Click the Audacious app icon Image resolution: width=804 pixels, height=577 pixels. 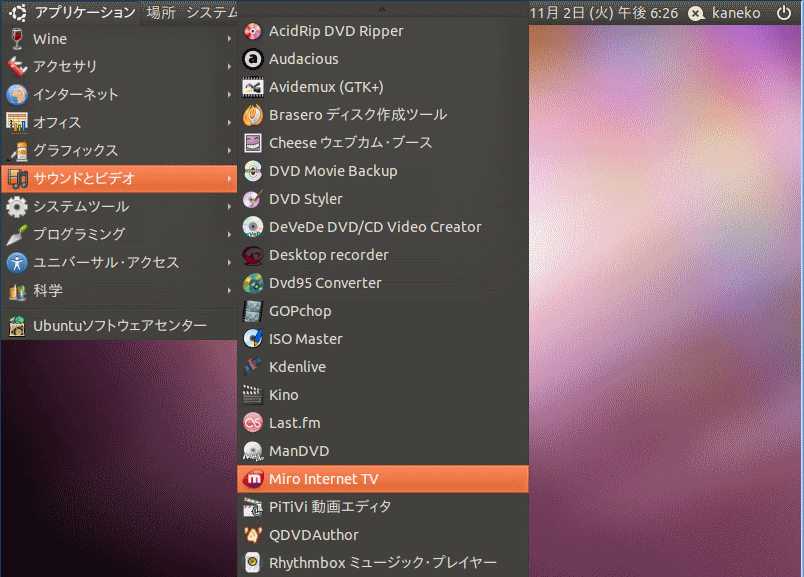(x=253, y=59)
